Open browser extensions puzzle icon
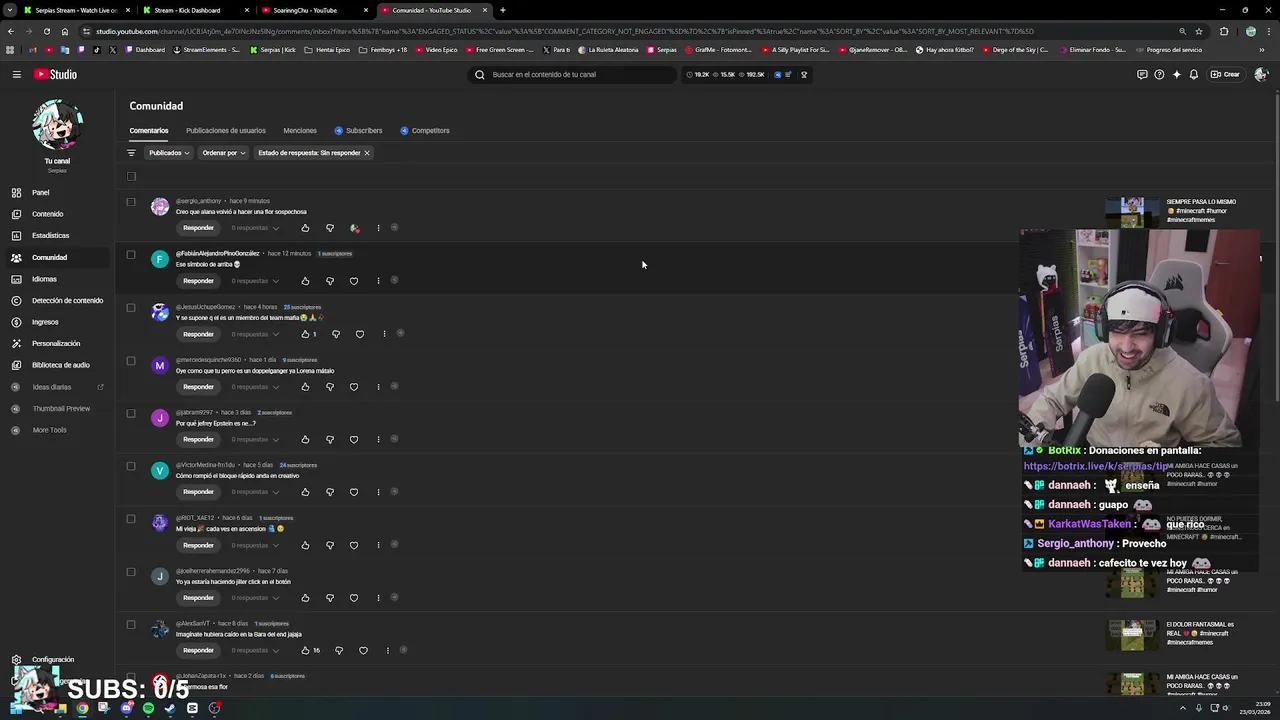The width and height of the screenshot is (1280, 720). click(x=1223, y=31)
